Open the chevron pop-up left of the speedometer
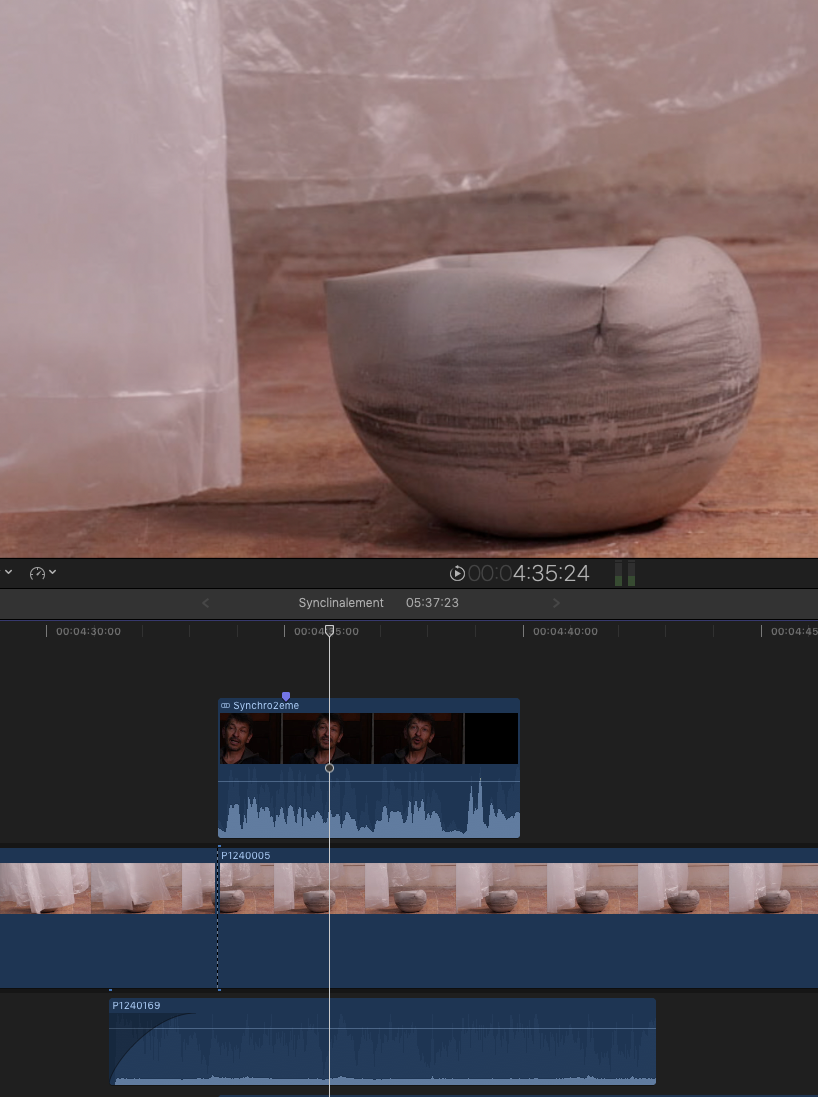Screen dimensions: 818x1097 coord(9,573)
